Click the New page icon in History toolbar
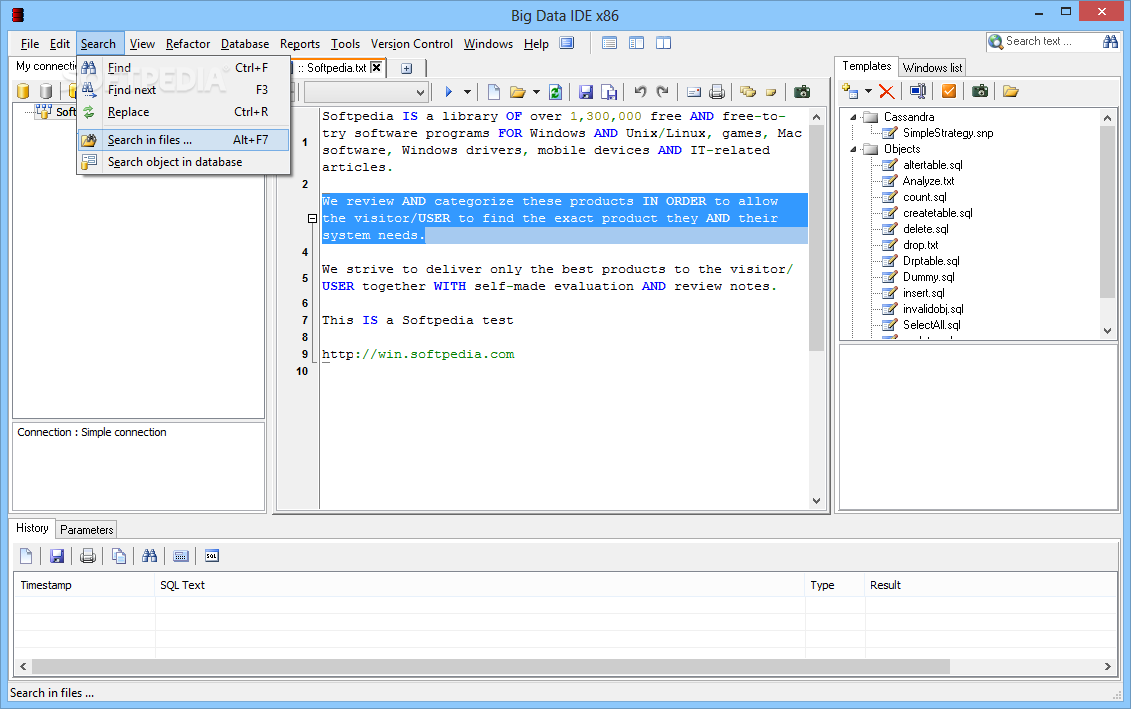 pyautogui.click(x=26, y=555)
